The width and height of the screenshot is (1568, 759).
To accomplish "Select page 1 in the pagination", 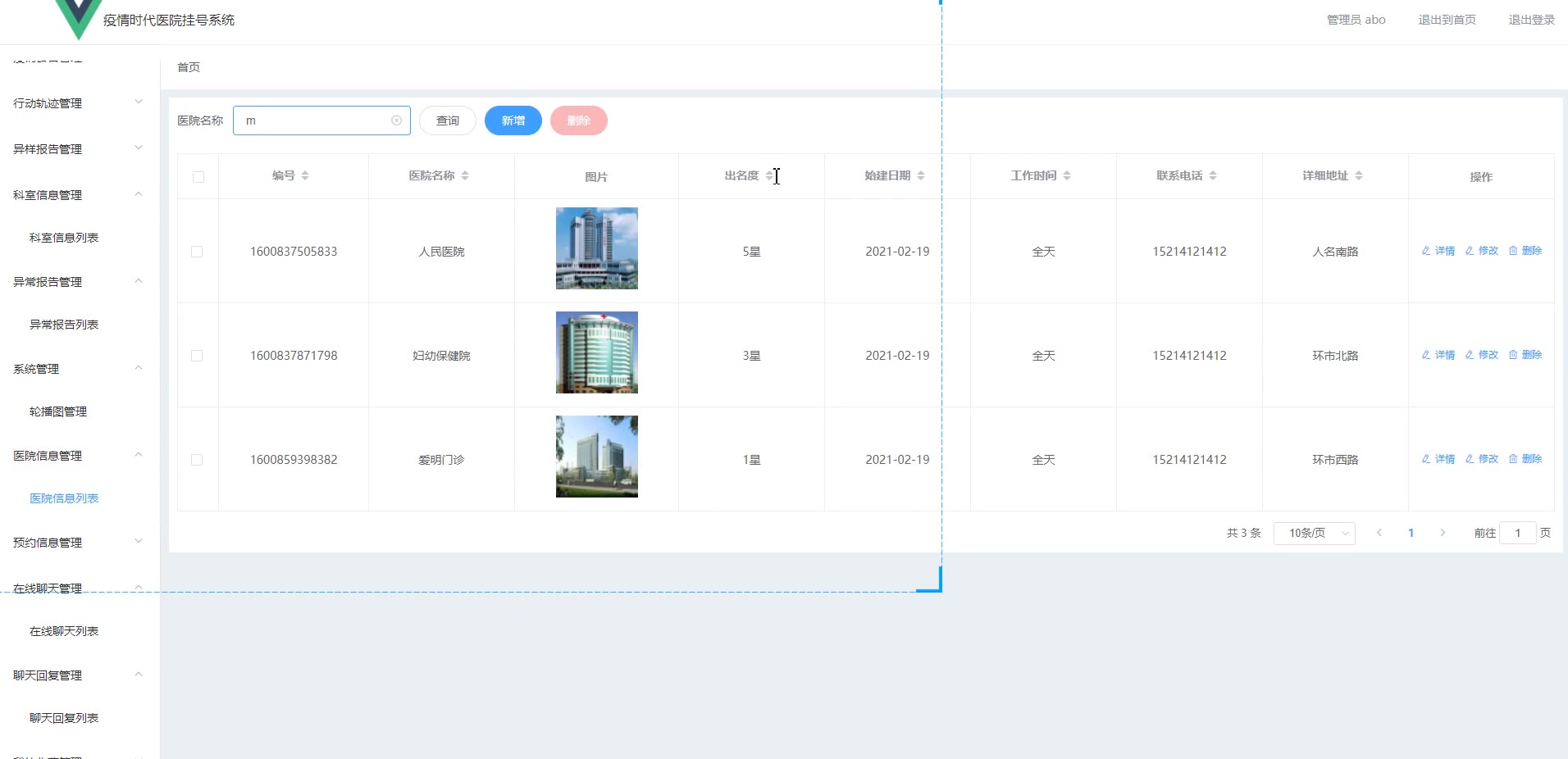I will 1411,533.
